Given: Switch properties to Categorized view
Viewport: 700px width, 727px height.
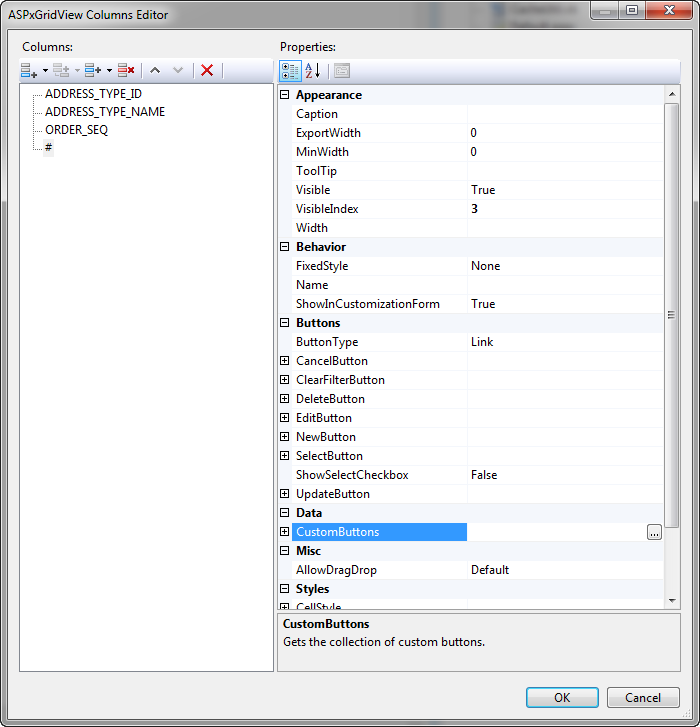Looking at the screenshot, I should coord(291,71).
